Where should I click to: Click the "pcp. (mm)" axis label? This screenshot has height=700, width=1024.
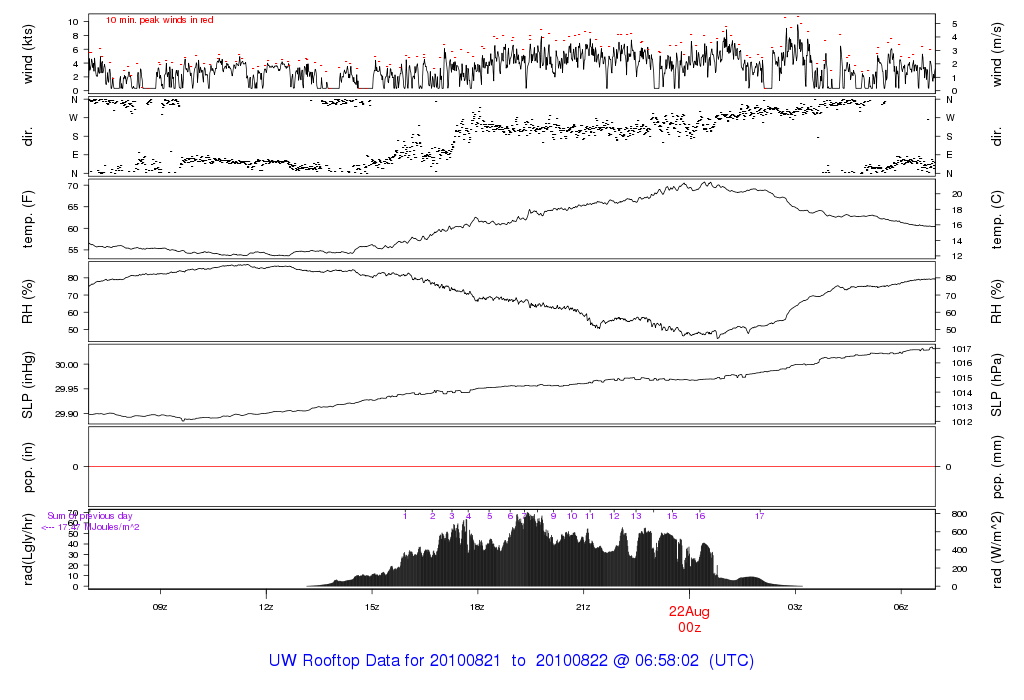click(x=996, y=468)
